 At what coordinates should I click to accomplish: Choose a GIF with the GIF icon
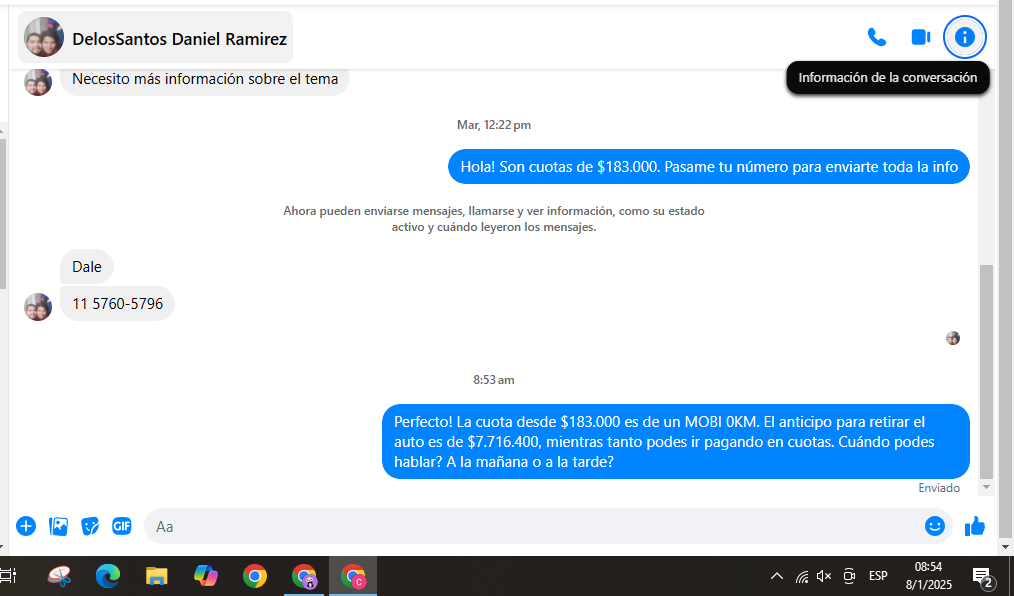[122, 526]
